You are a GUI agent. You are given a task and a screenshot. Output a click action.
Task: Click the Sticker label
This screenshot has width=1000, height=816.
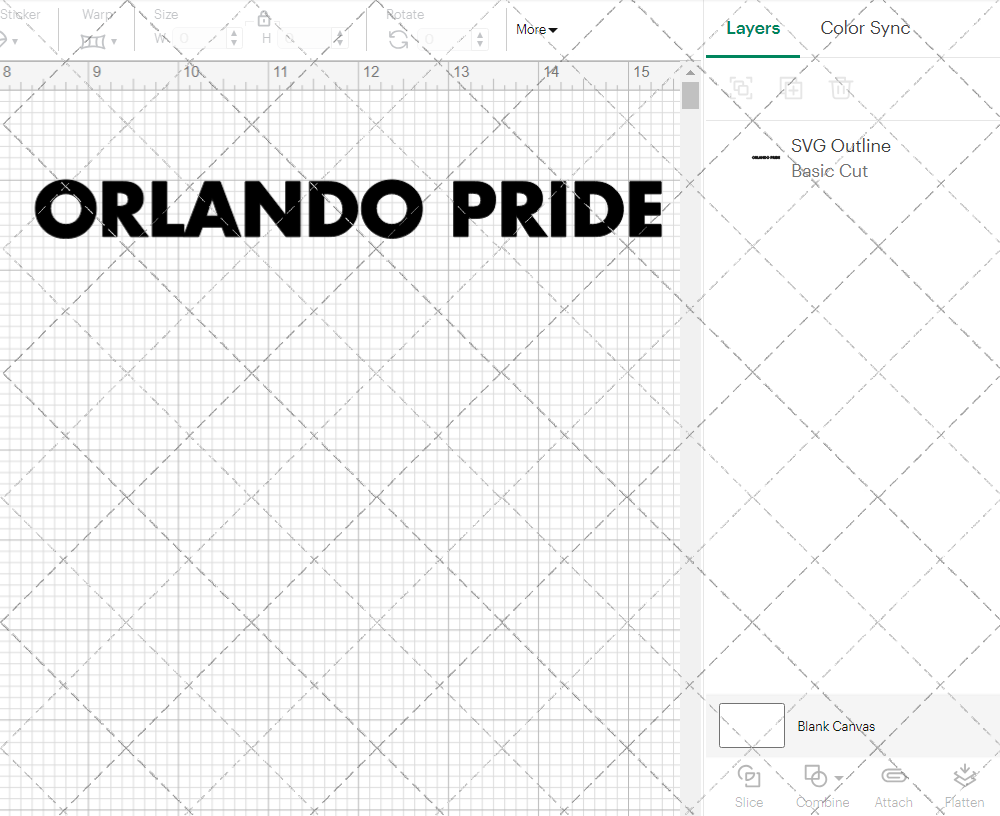(23, 14)
